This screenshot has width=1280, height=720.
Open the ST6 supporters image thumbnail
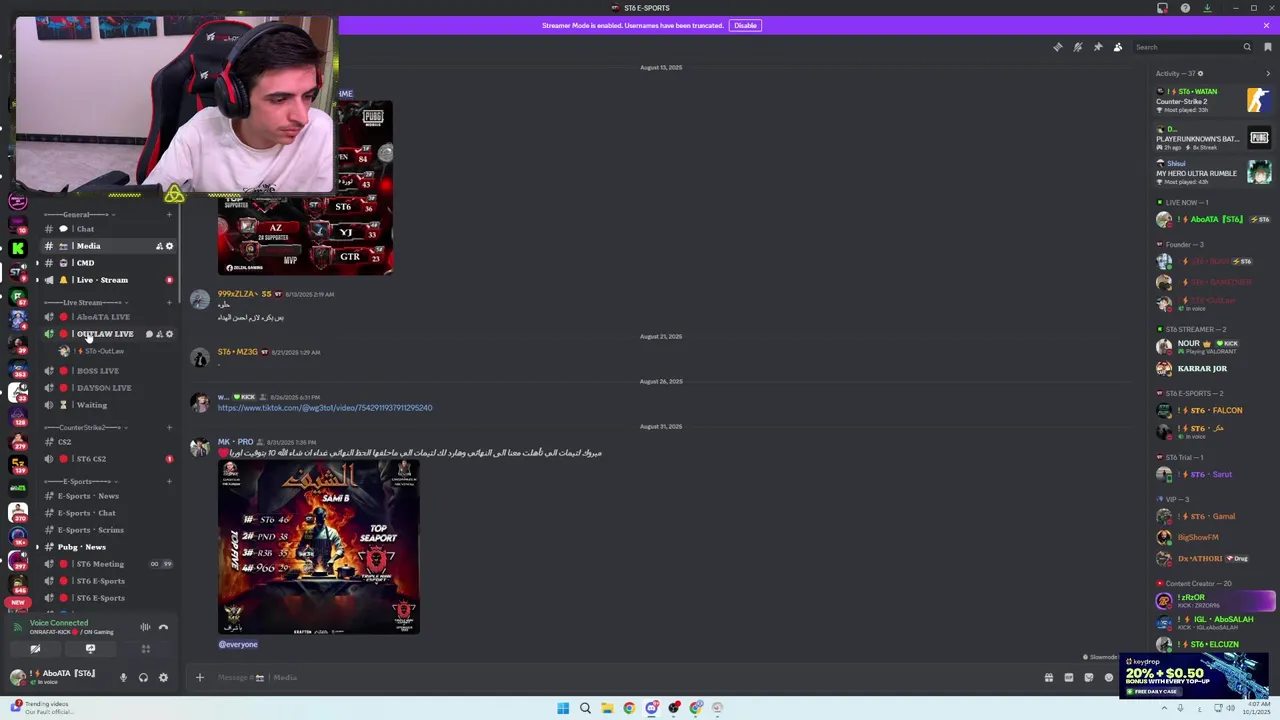[305, 188]
